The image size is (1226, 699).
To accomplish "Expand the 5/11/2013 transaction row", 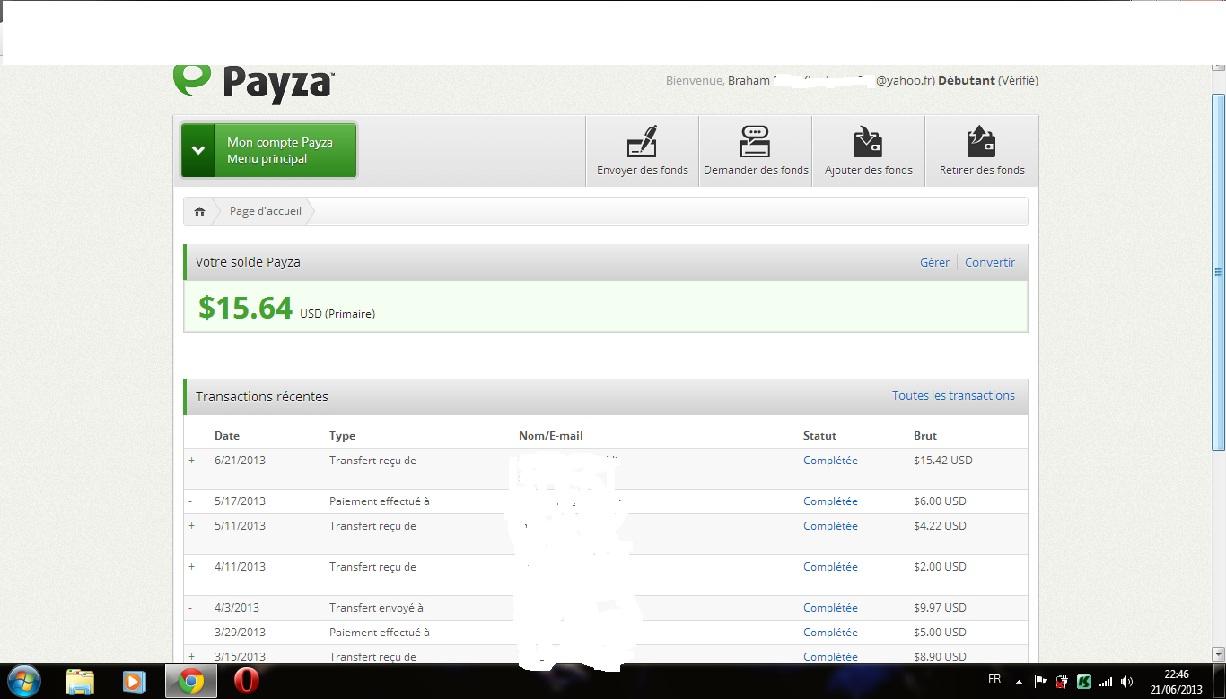I will (192, 525).
